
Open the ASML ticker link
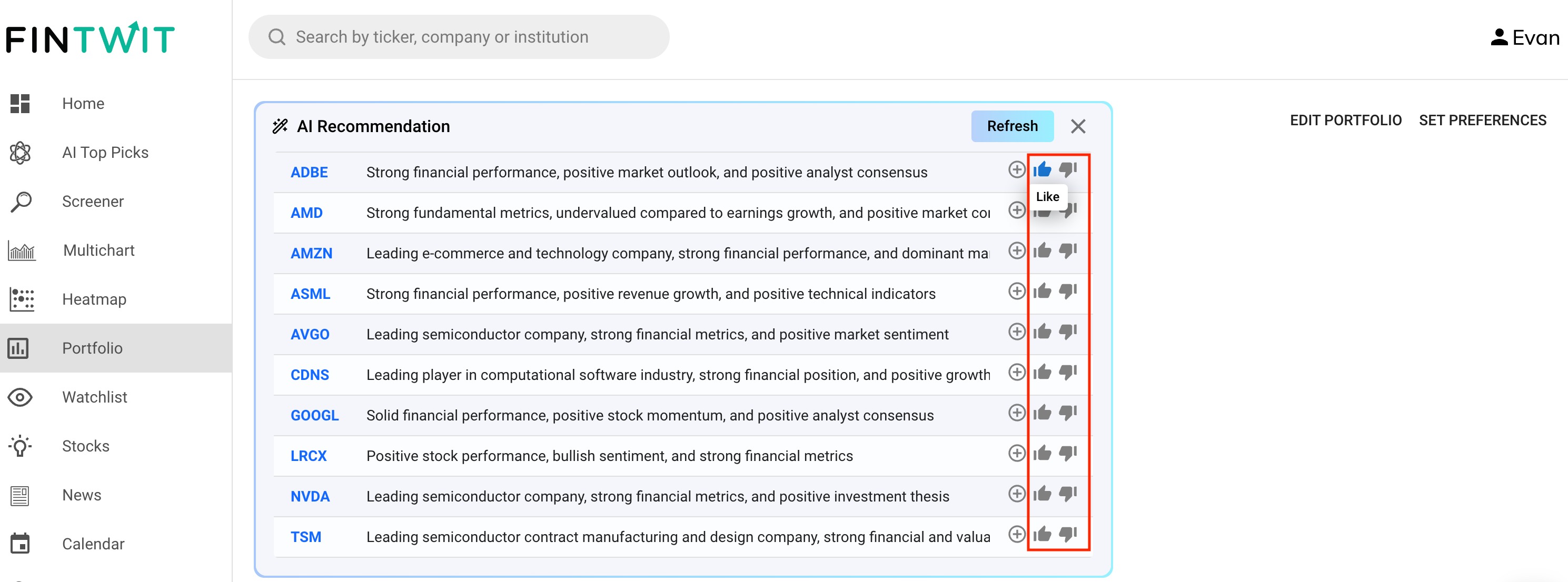coord(310,294)
